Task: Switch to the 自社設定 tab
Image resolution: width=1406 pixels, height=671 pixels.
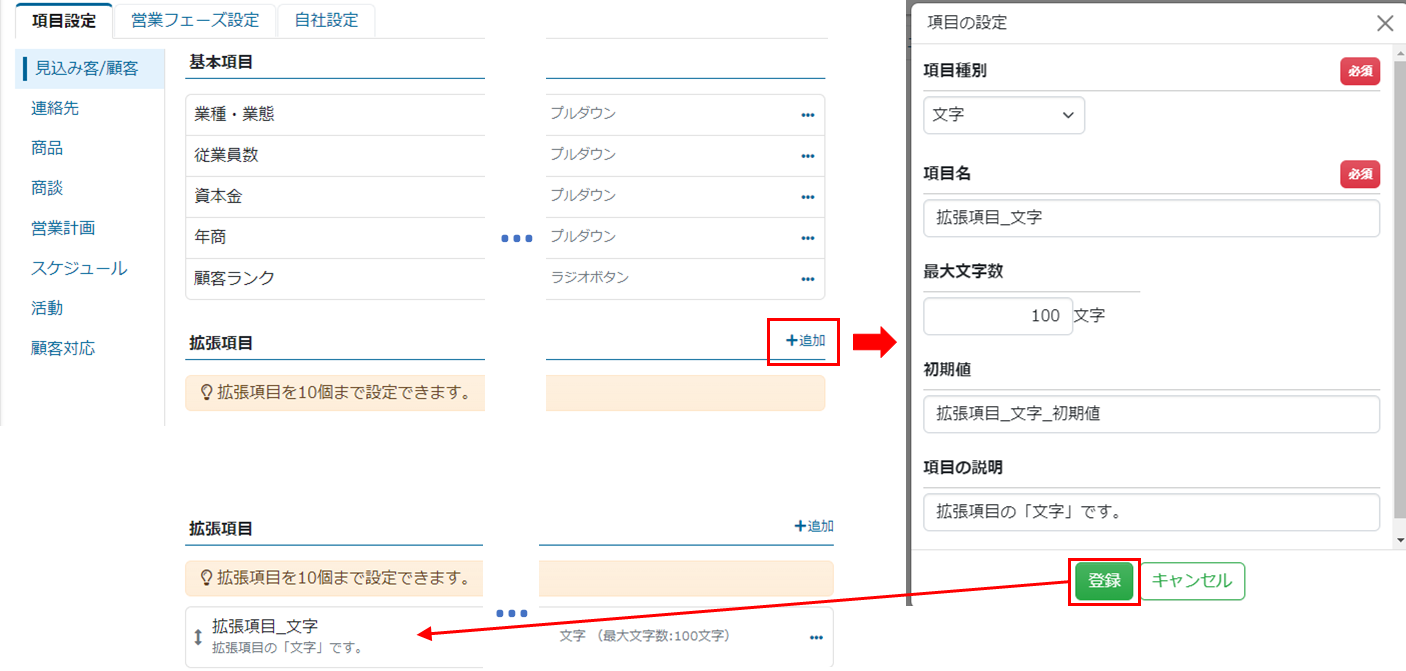Action: (326, 20)
